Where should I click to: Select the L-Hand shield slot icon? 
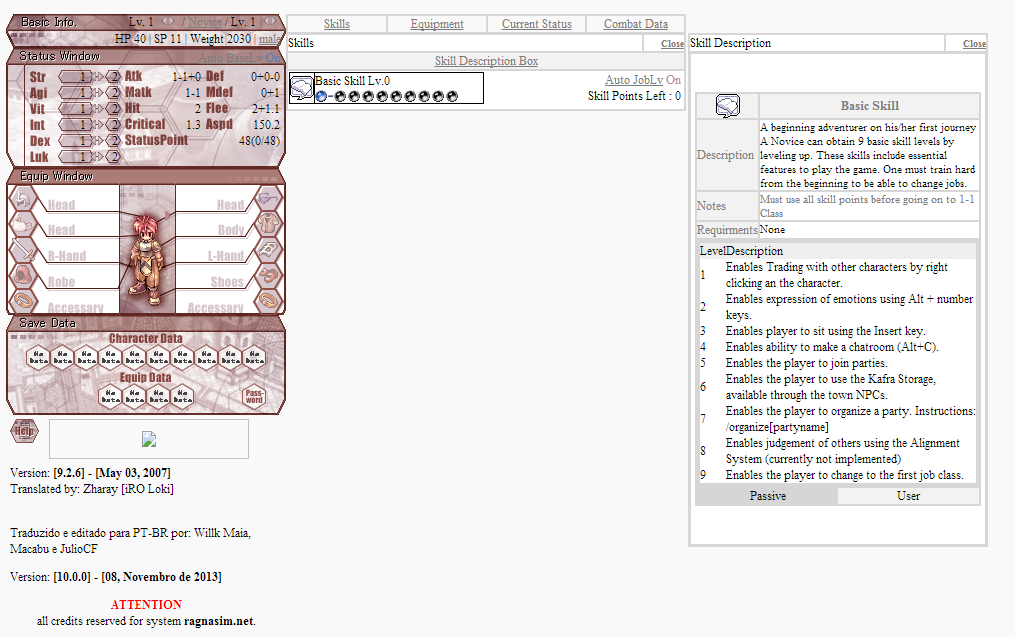pos(268,249)
